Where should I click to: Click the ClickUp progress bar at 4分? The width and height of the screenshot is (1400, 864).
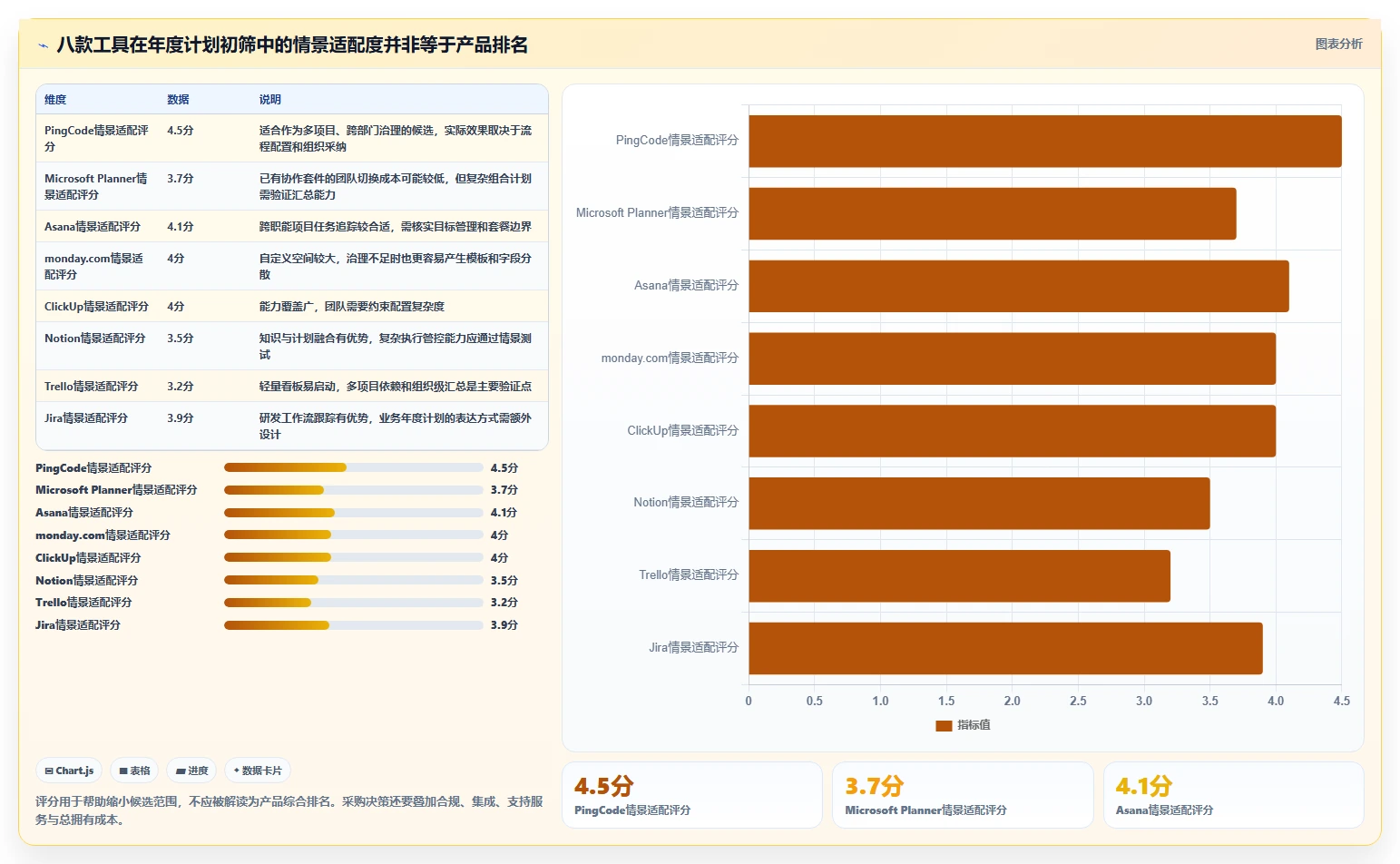coord(354,557)
